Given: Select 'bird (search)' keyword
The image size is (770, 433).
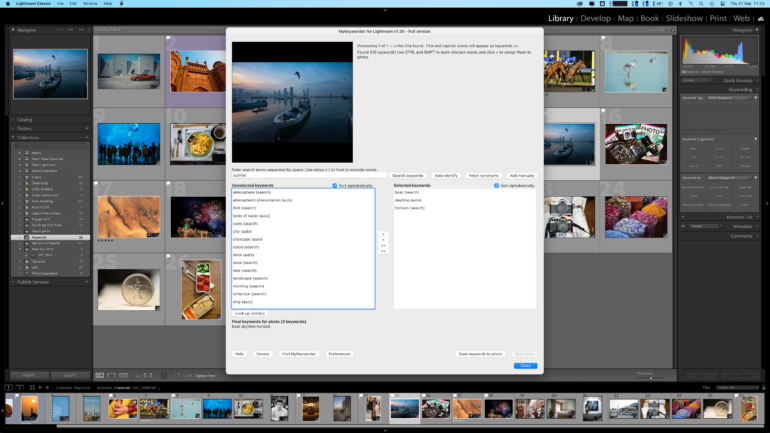Looking at the screenshot, I should click(245, 208).
